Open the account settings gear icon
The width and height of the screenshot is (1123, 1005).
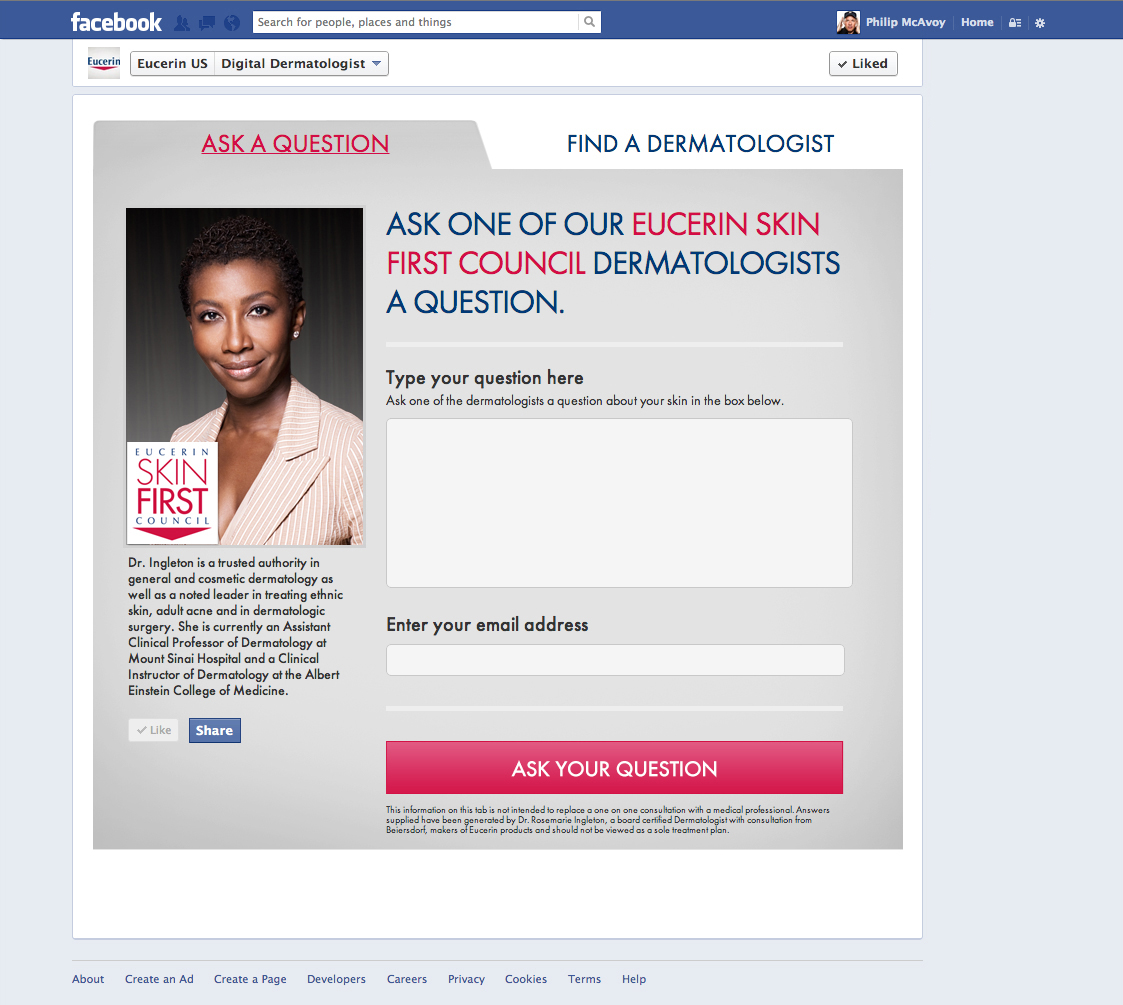[1040, 23]
